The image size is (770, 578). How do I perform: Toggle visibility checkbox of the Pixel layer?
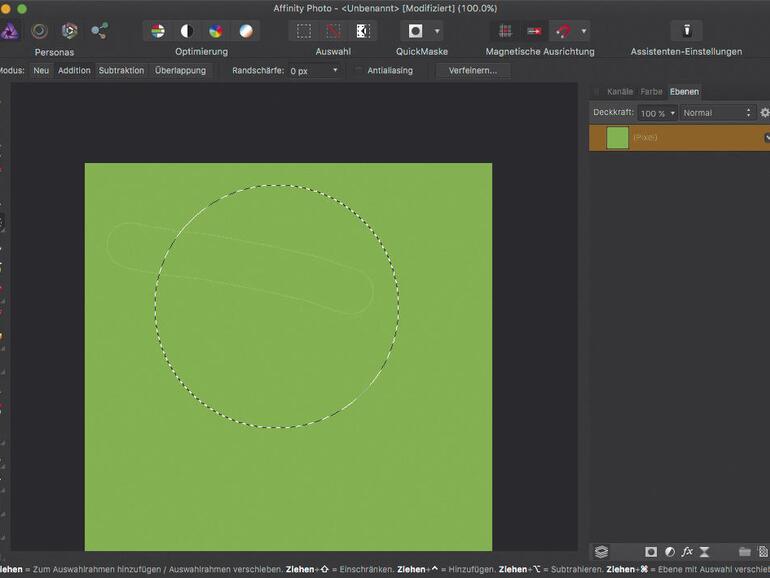[x=766, y=137]
